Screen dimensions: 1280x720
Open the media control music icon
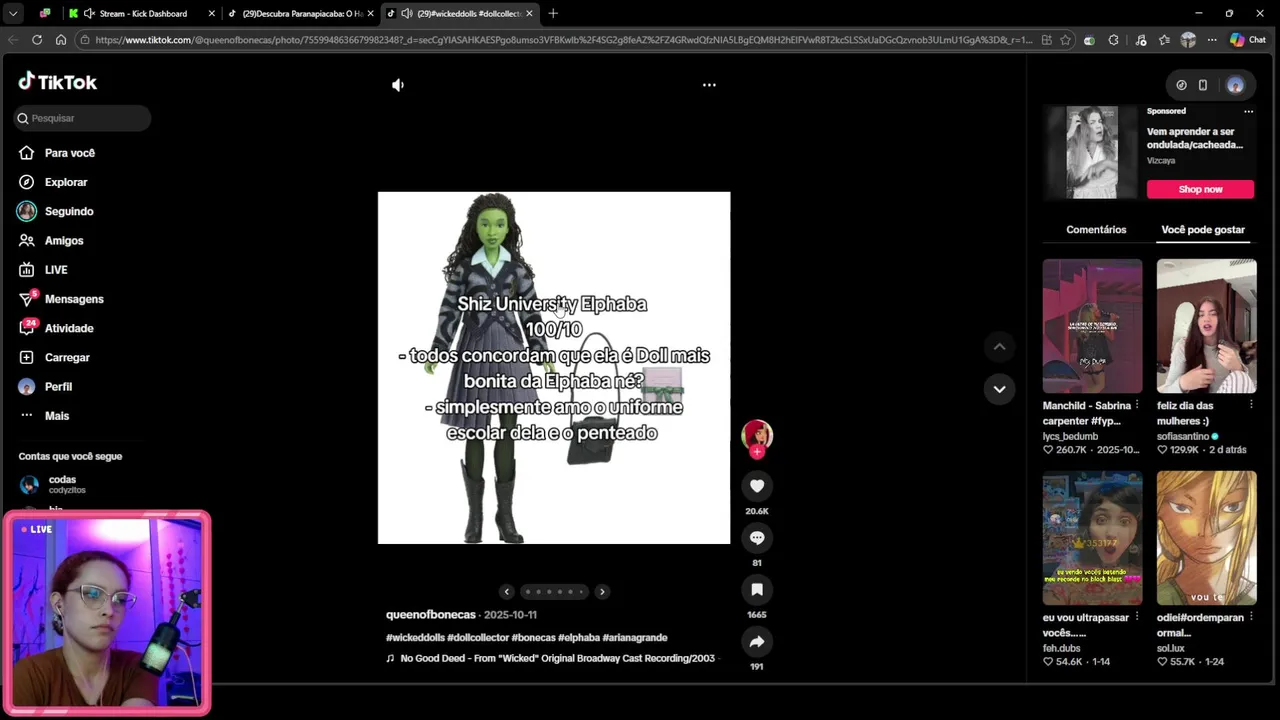pos(1141,40)
